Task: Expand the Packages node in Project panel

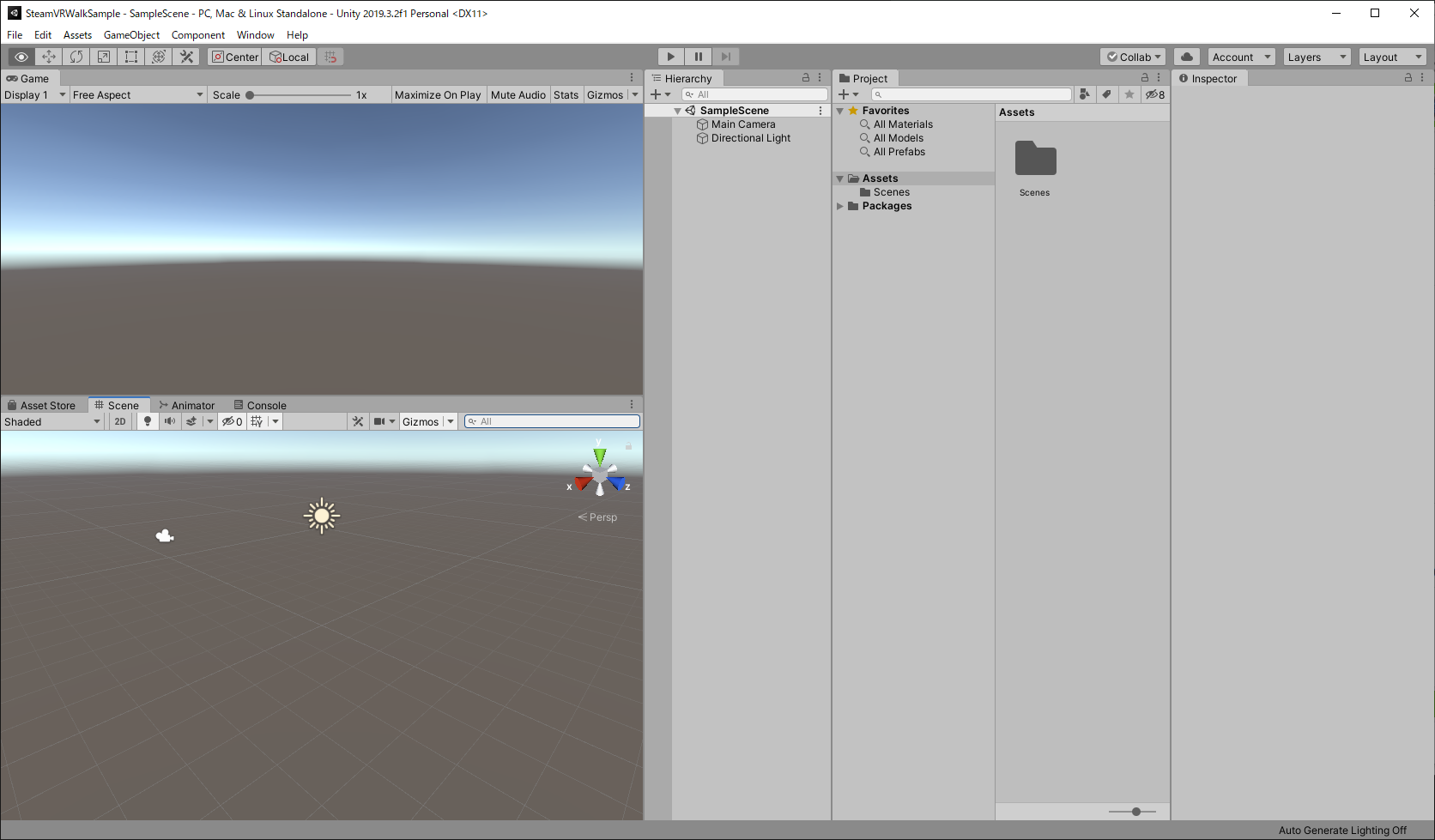Action: [840, 206]
